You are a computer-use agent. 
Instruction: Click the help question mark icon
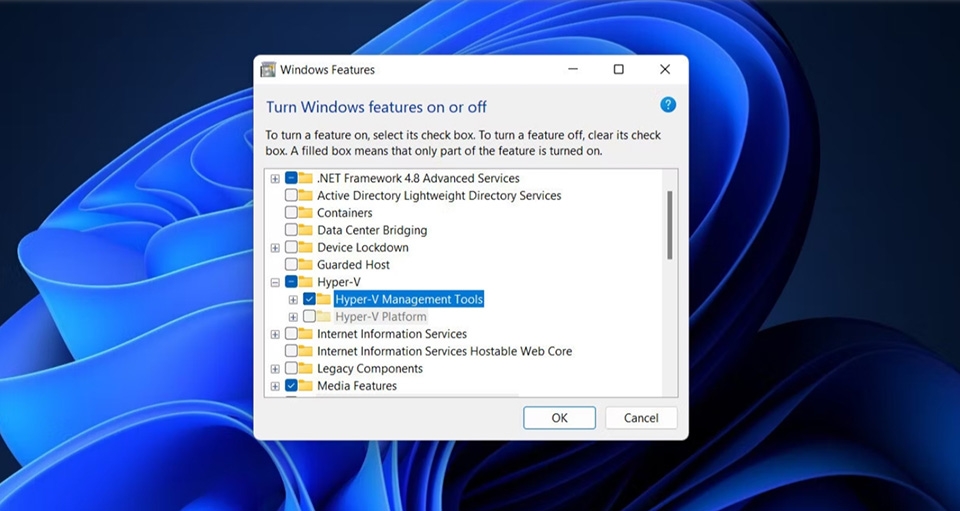pyautogui.click(x=668, y=105)
